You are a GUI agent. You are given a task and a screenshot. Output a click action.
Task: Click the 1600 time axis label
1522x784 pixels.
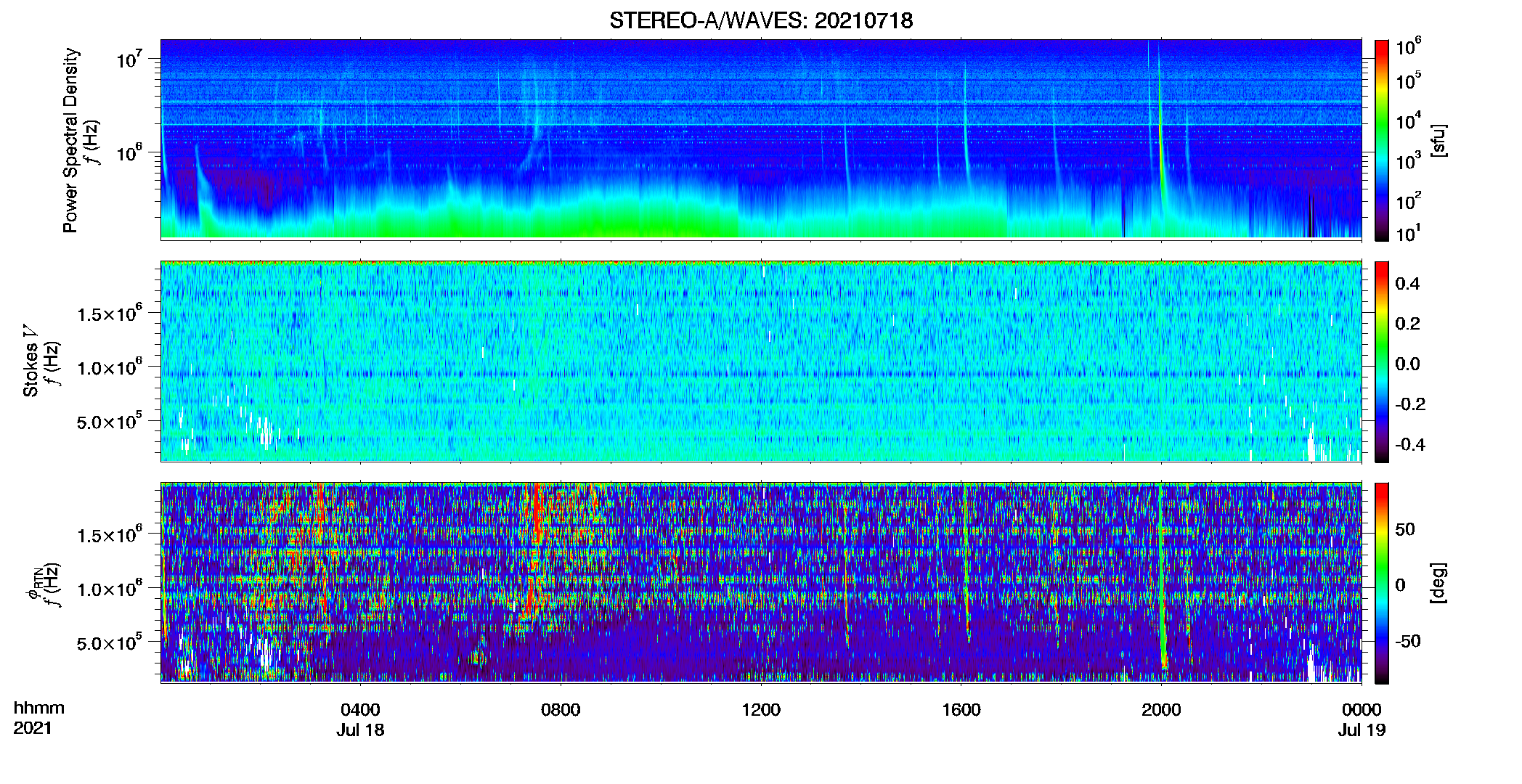coord(961,710)
